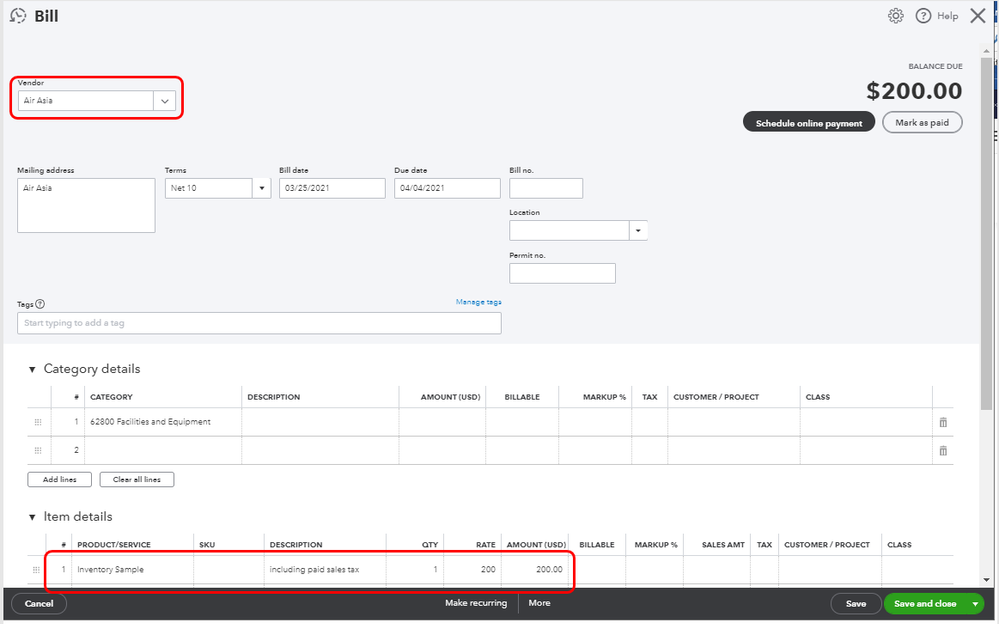Click the Tags input field
Image resolution: width=999 pixels, height=624 pixels.
click(259, 323)
